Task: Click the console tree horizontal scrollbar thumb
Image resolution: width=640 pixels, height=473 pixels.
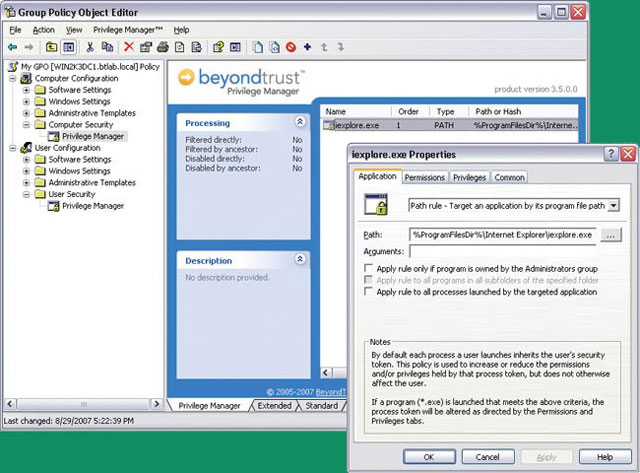Action: click(x=83, y=404)
